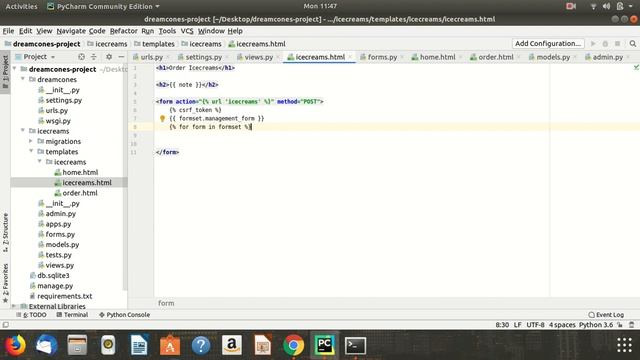Collapse the templates folder
The image size is (640, 360).
(x=31, y=151)
